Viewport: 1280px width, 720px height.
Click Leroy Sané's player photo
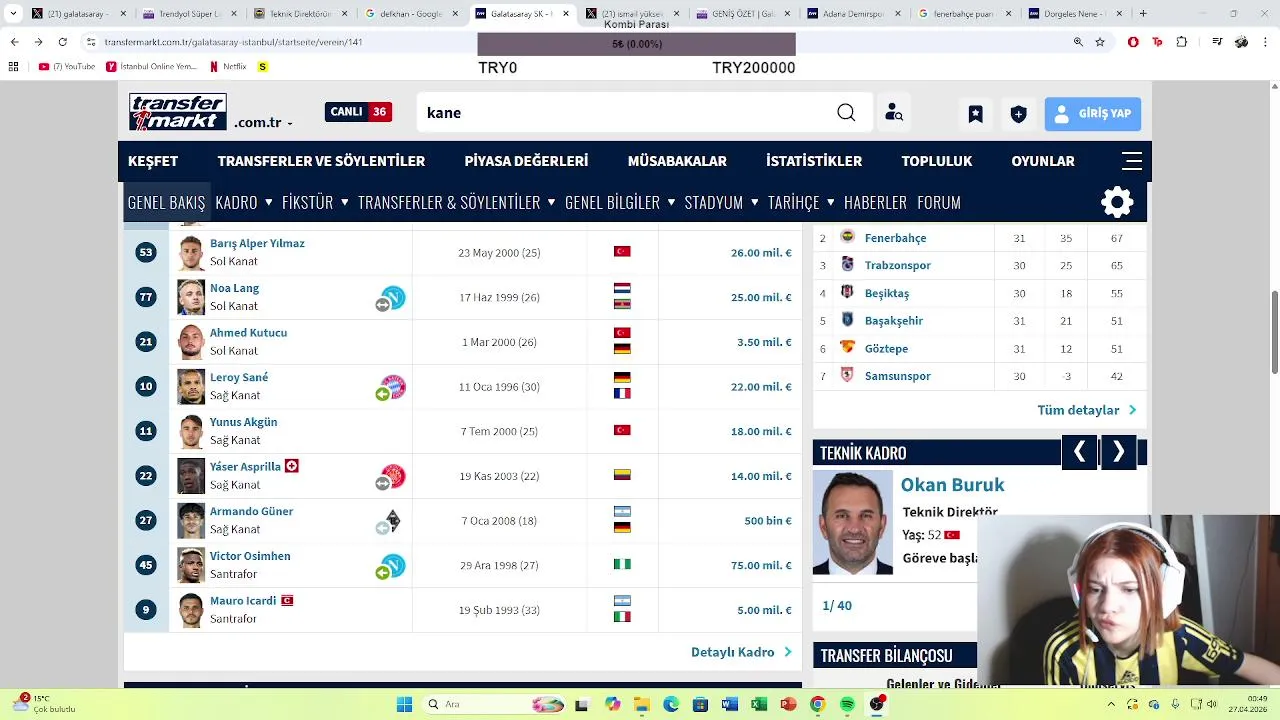point(191,387)
